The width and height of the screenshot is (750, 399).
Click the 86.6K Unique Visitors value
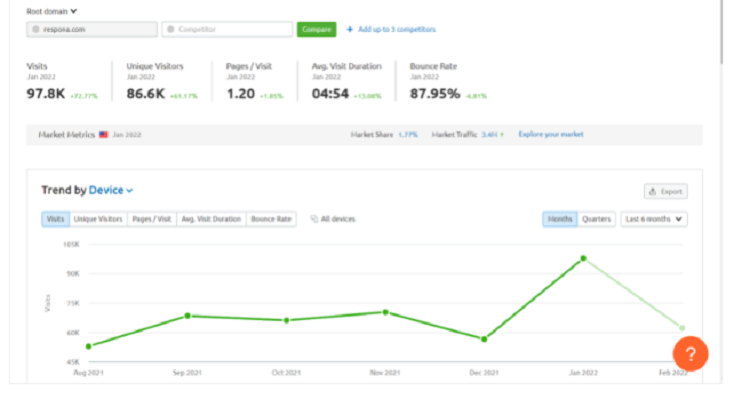coord(145,93)
